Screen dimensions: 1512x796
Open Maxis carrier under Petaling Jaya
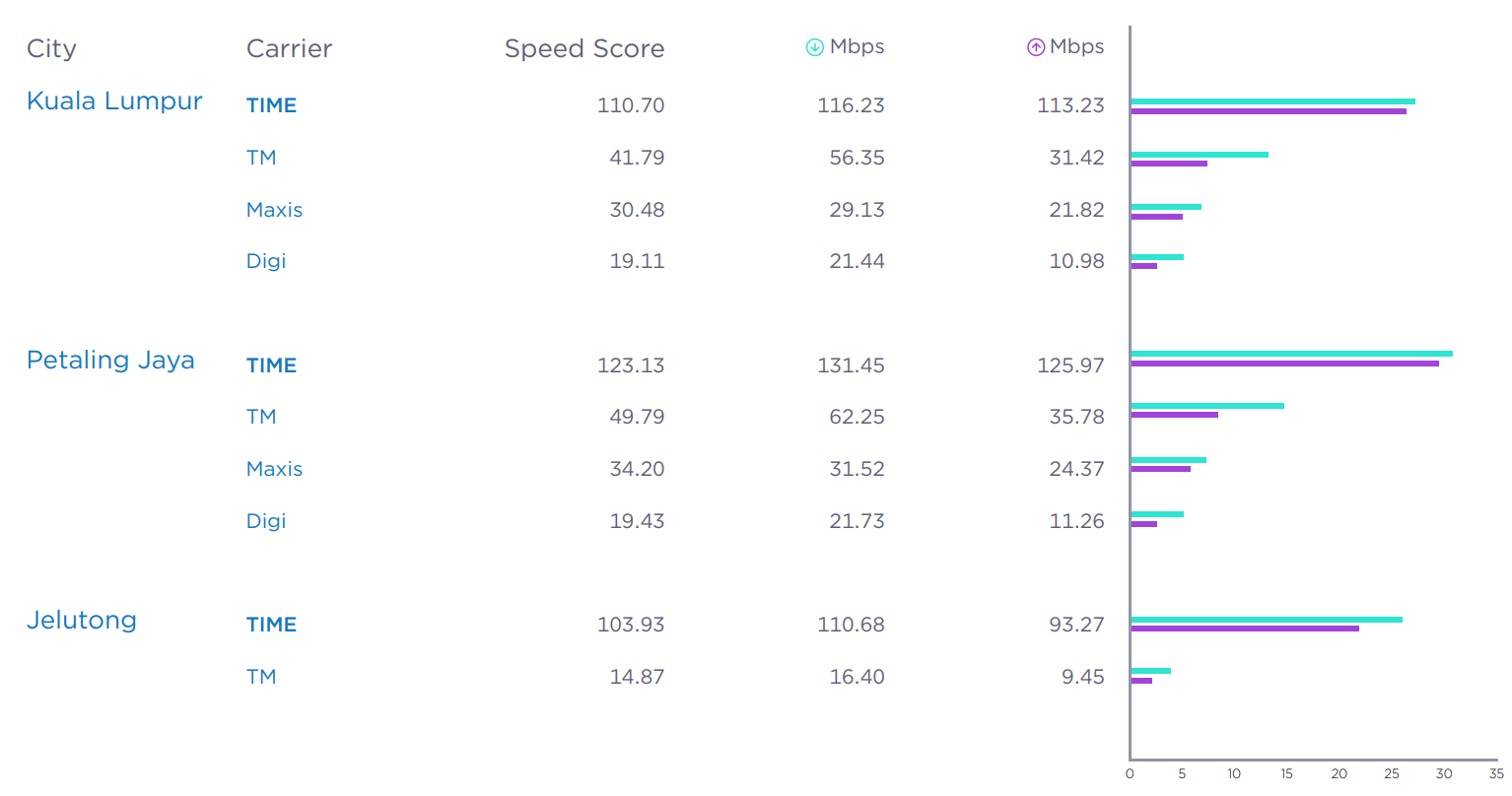click(274, 469)
